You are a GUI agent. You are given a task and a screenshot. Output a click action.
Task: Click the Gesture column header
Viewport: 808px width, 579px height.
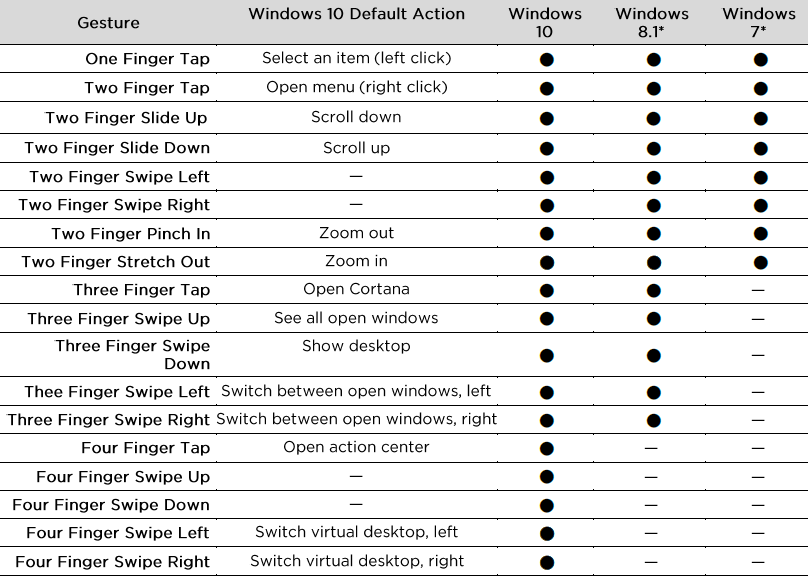coord(108,22)
